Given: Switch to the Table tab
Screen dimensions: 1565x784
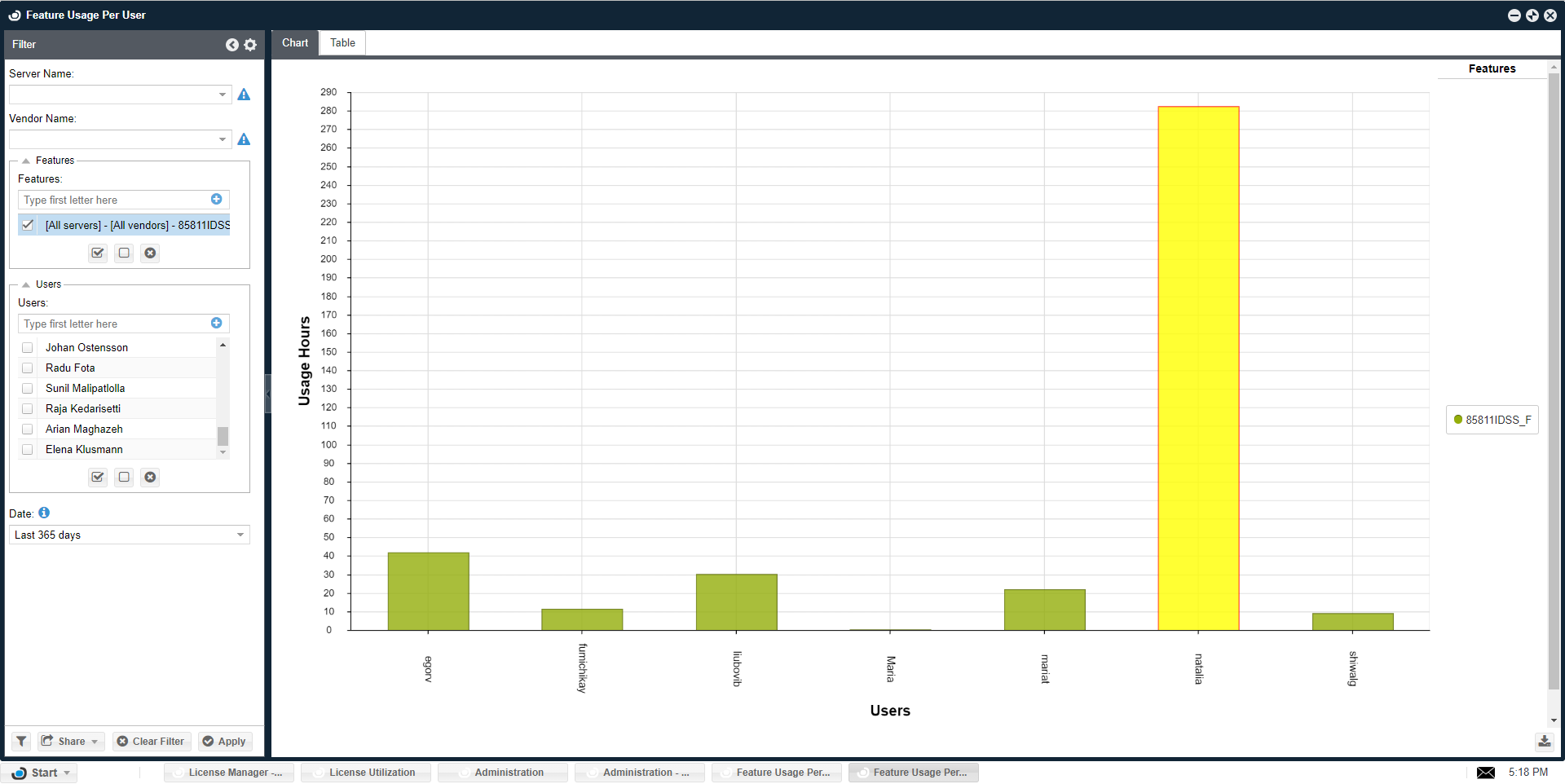Looking at the screenshot, I should 342,42.
